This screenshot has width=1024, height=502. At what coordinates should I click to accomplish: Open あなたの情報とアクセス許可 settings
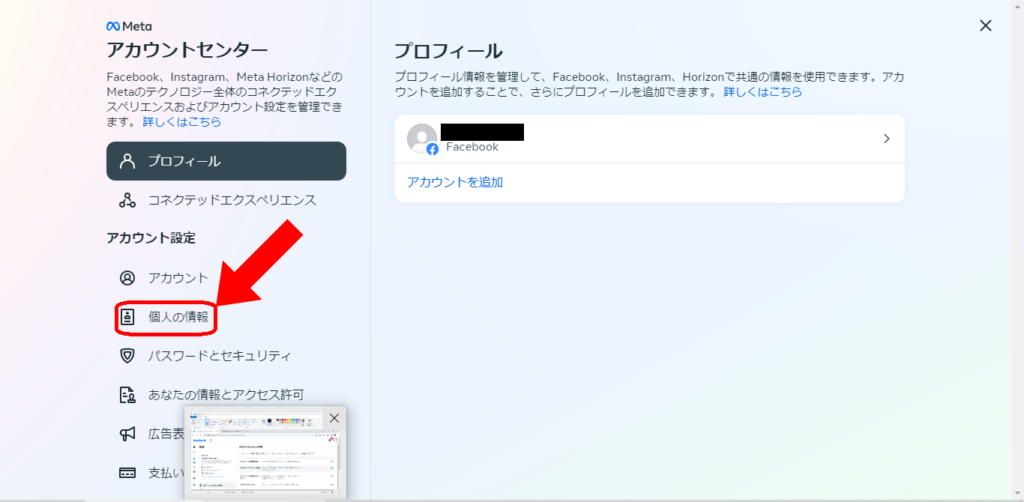point(226,394)
